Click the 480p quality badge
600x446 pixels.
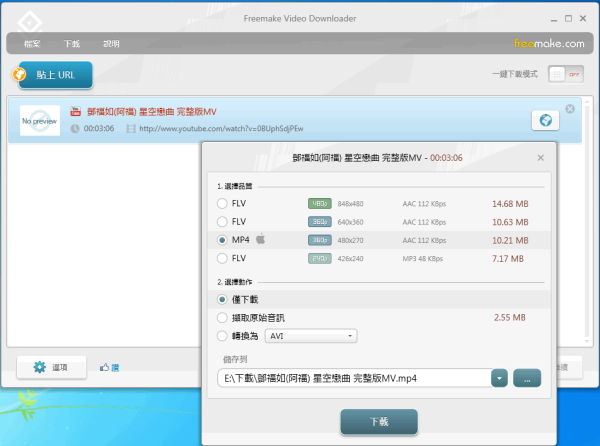tap(320, 203)
